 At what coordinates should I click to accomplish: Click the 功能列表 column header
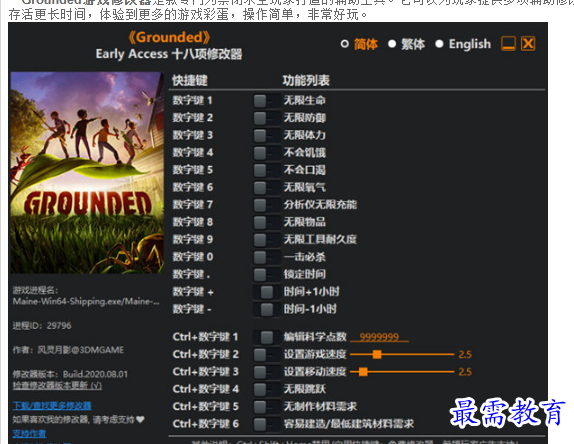(x=306, y=81)
